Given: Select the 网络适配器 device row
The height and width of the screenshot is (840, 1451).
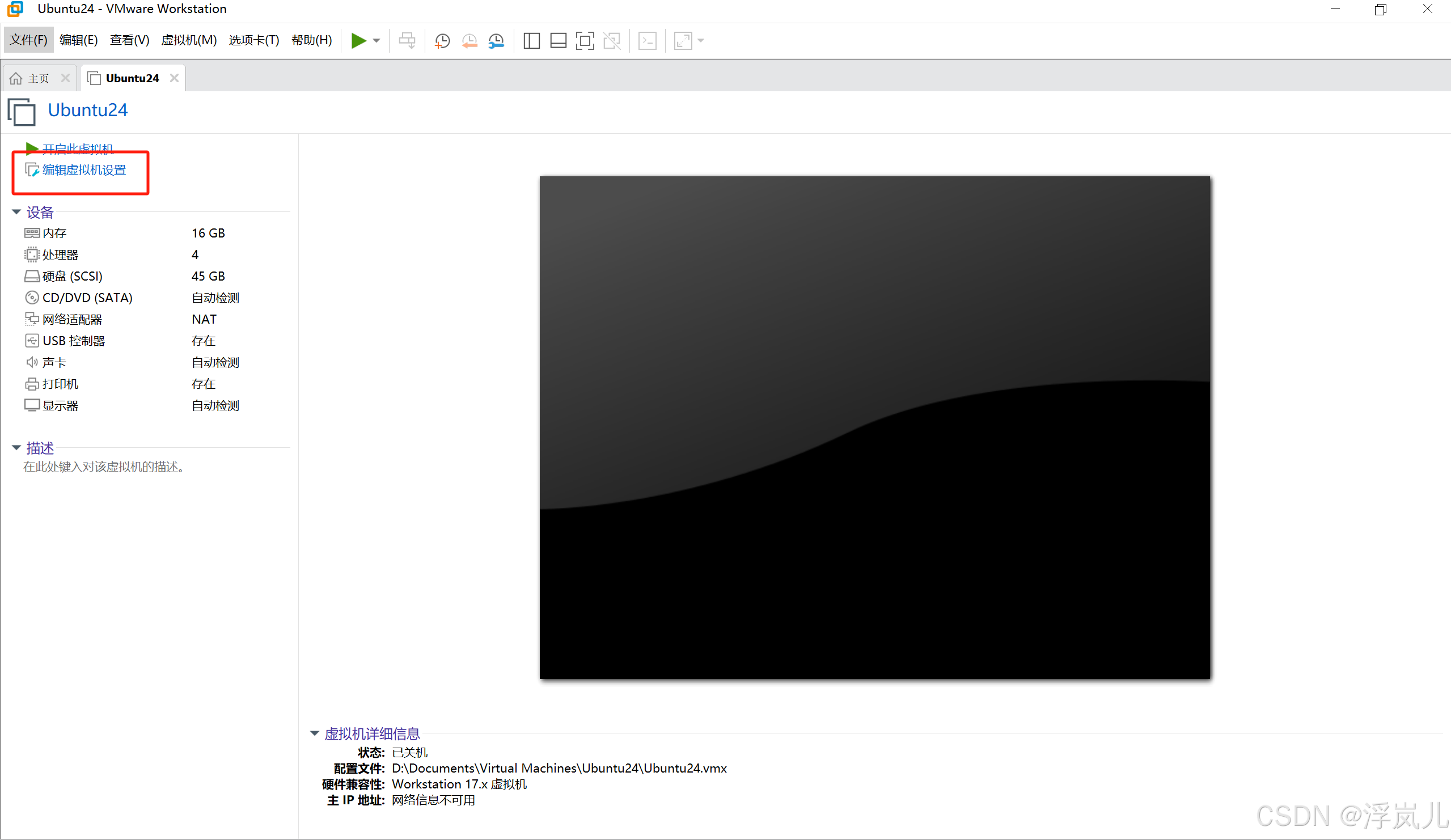Looking at the screenshot, I should coord(72,319).
